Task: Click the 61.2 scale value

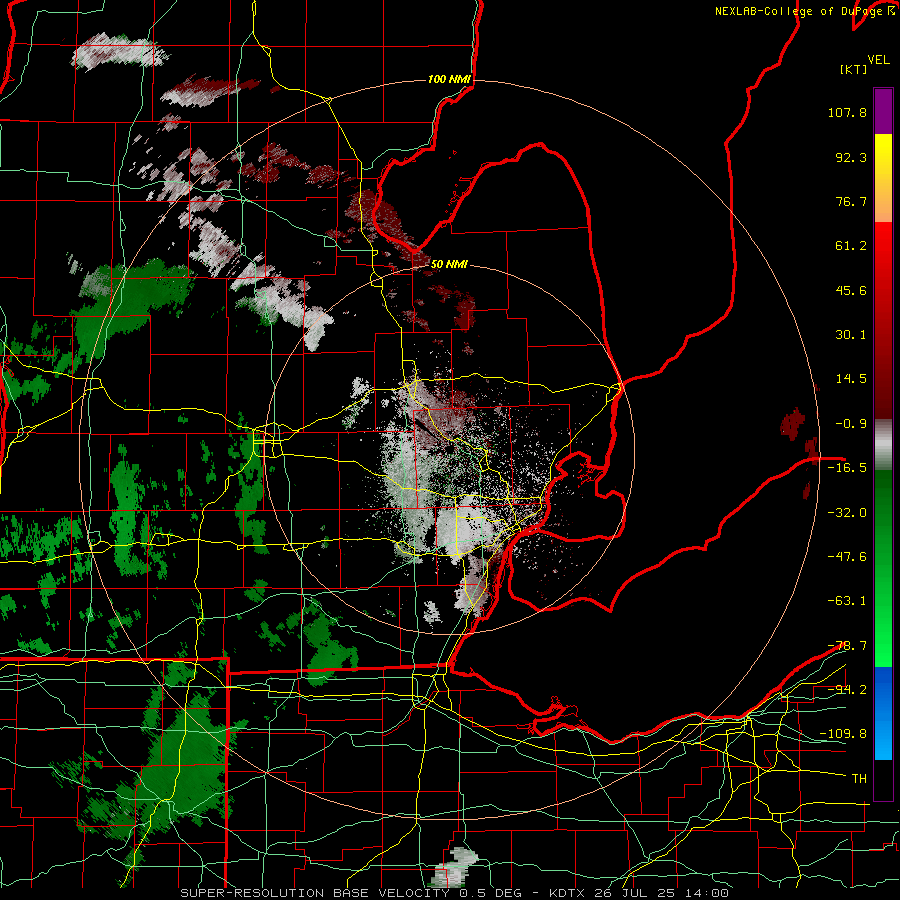Action: click(851, 246)
